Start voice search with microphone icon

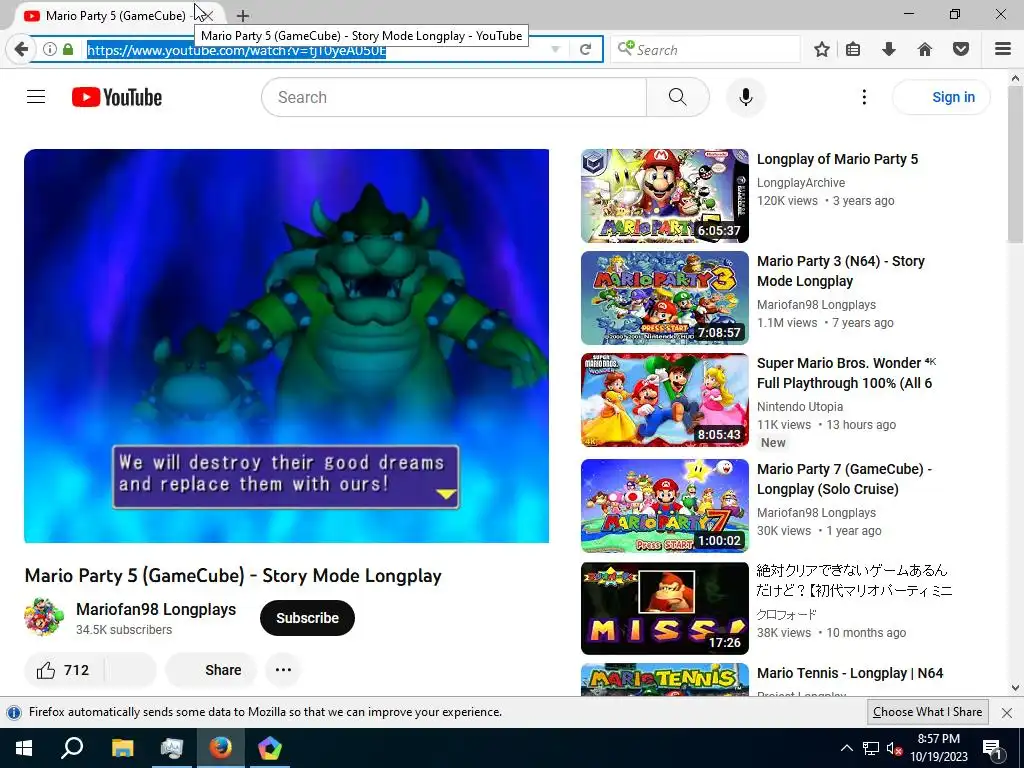tap(746, 97)
